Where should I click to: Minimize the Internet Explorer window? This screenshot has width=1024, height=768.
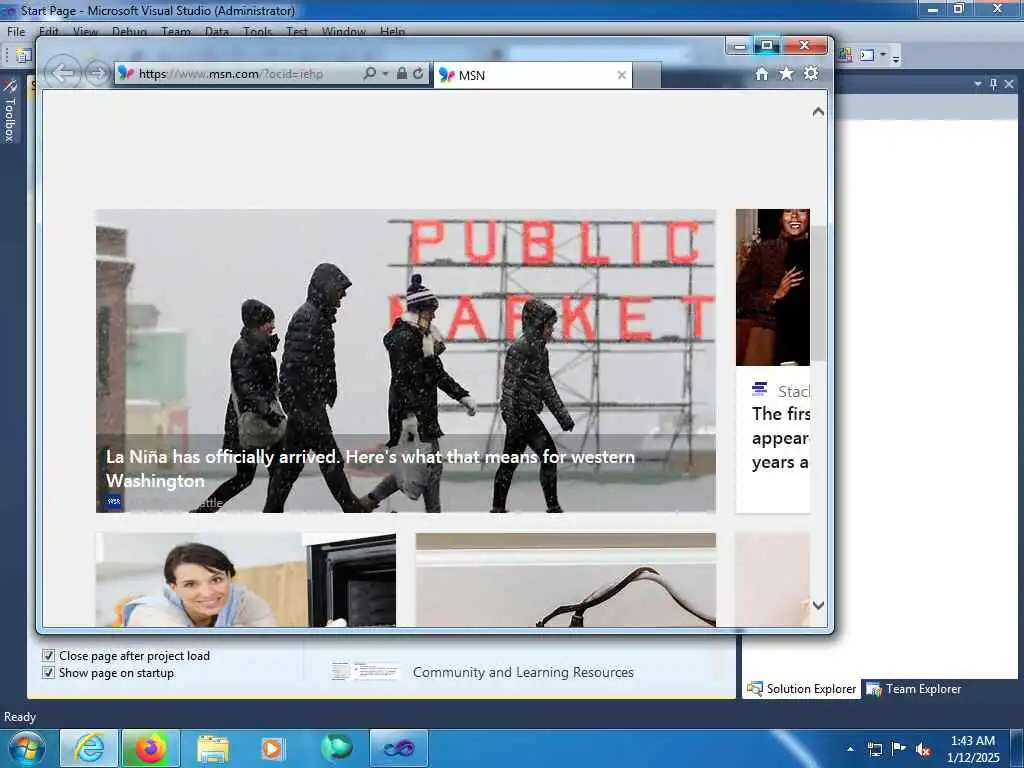(739, 46)
